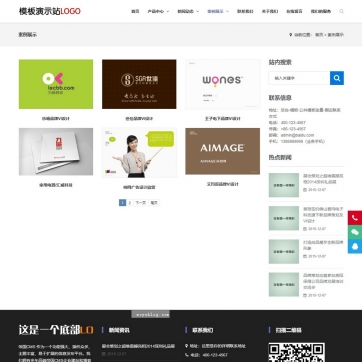The width and height of the screenshot is (362, 362).
Task: Click the footer logo 这是一个底部LO
Action: coord(56,330)
